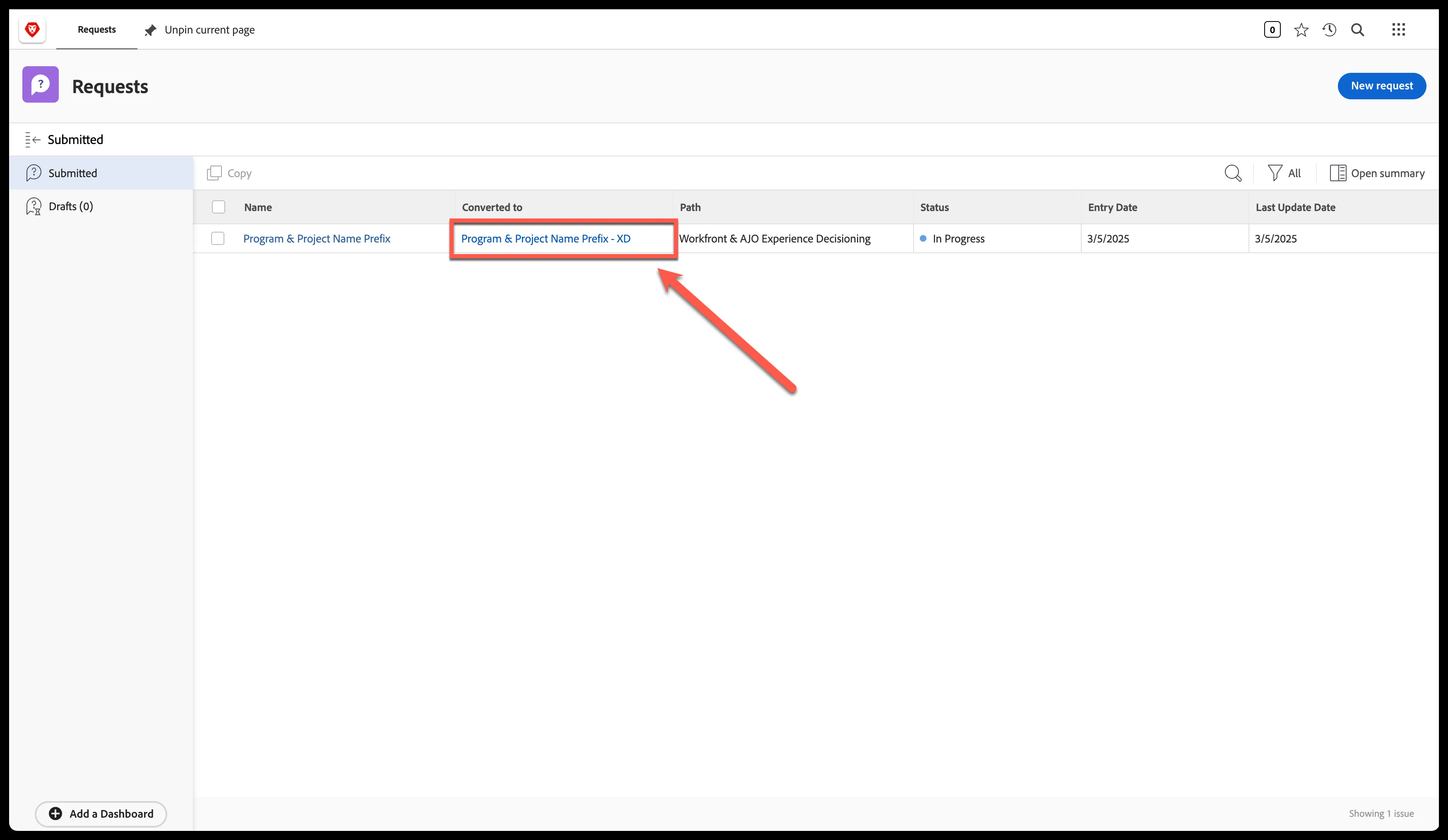Click the purple Requests question-mark icon
Viewport: 1448px width, 840px height.
40,84
